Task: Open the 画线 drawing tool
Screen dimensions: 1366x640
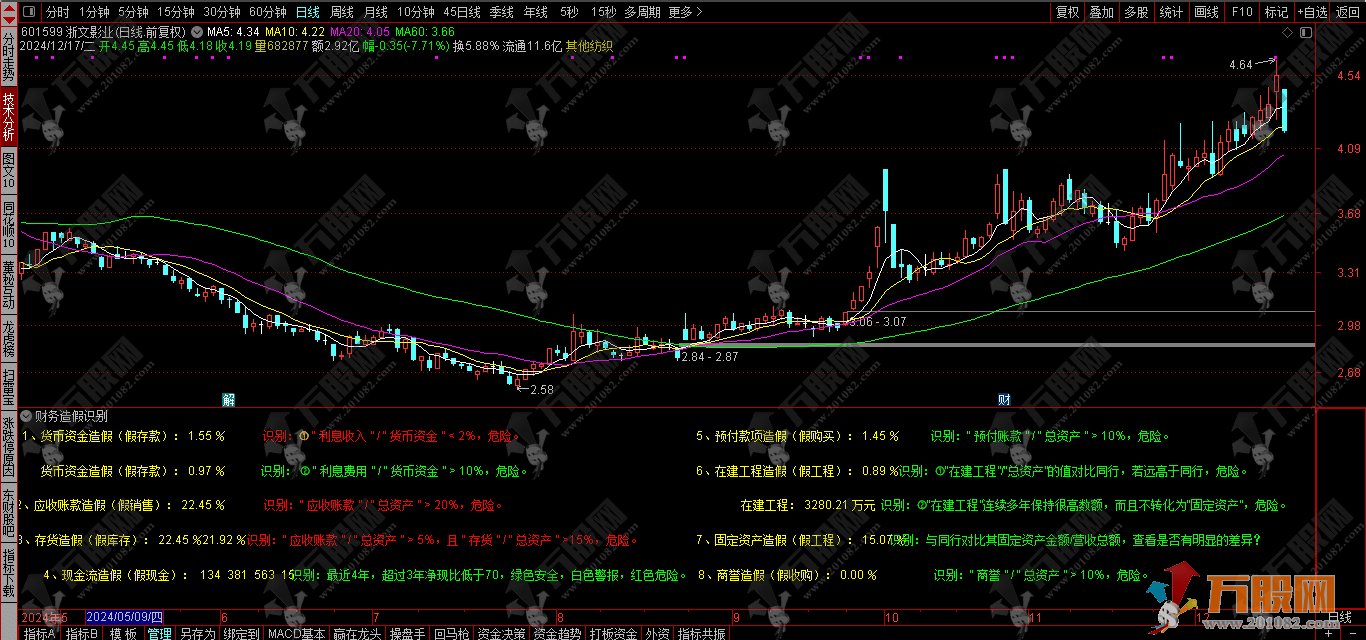Action: pyautogui.click(x=1207, y=12)
